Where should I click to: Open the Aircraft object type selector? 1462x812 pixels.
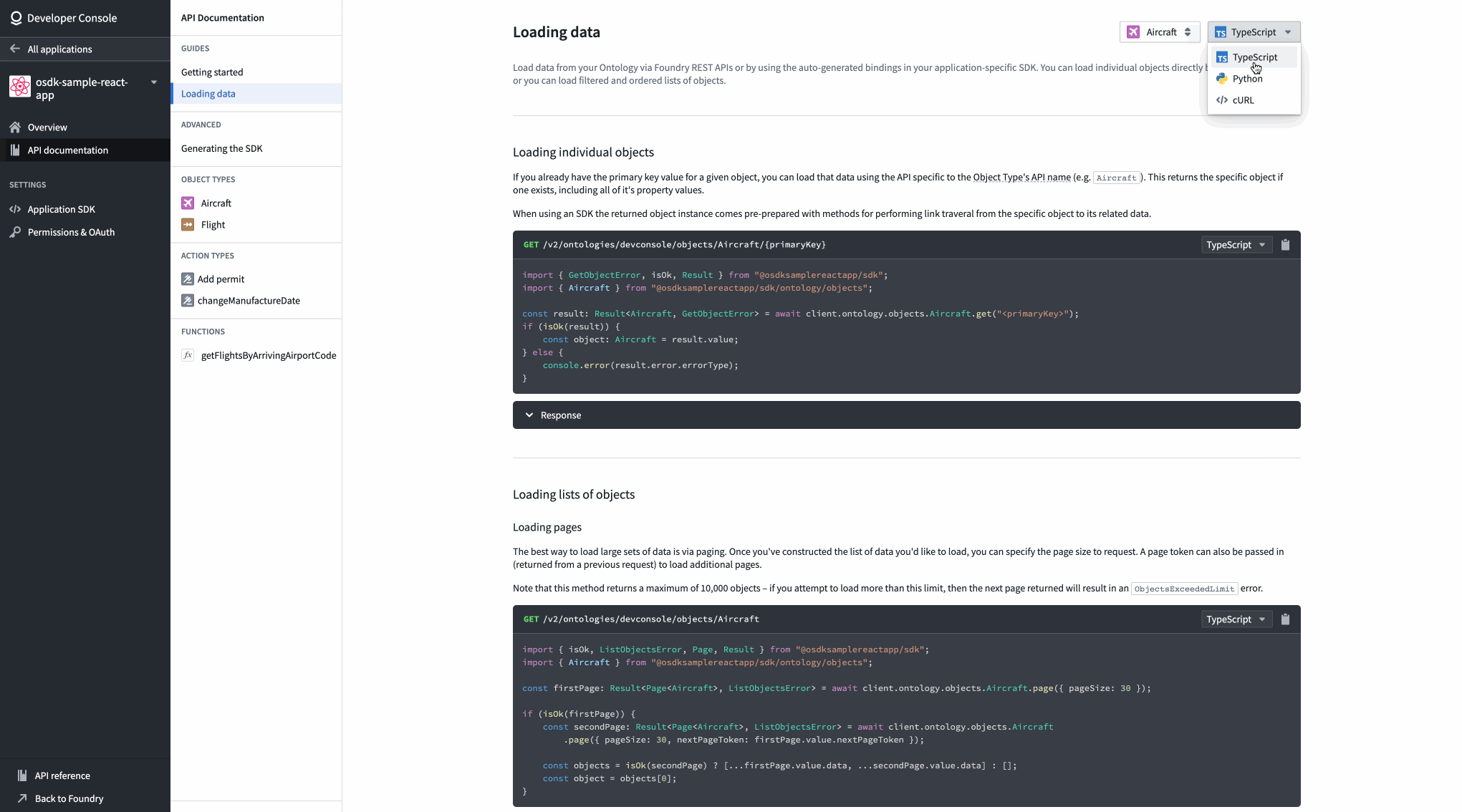point(1159,32)
